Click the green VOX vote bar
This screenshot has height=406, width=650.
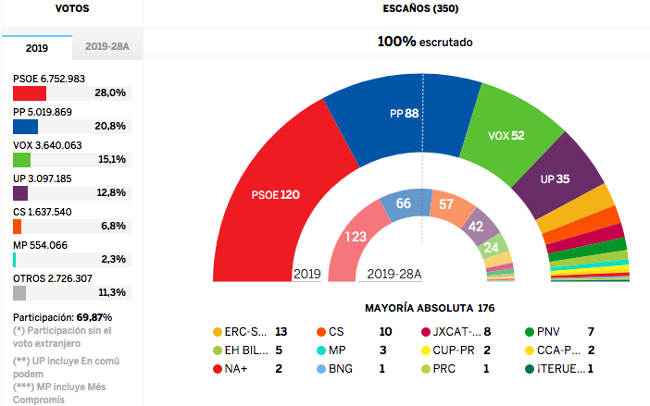[21, 160]
